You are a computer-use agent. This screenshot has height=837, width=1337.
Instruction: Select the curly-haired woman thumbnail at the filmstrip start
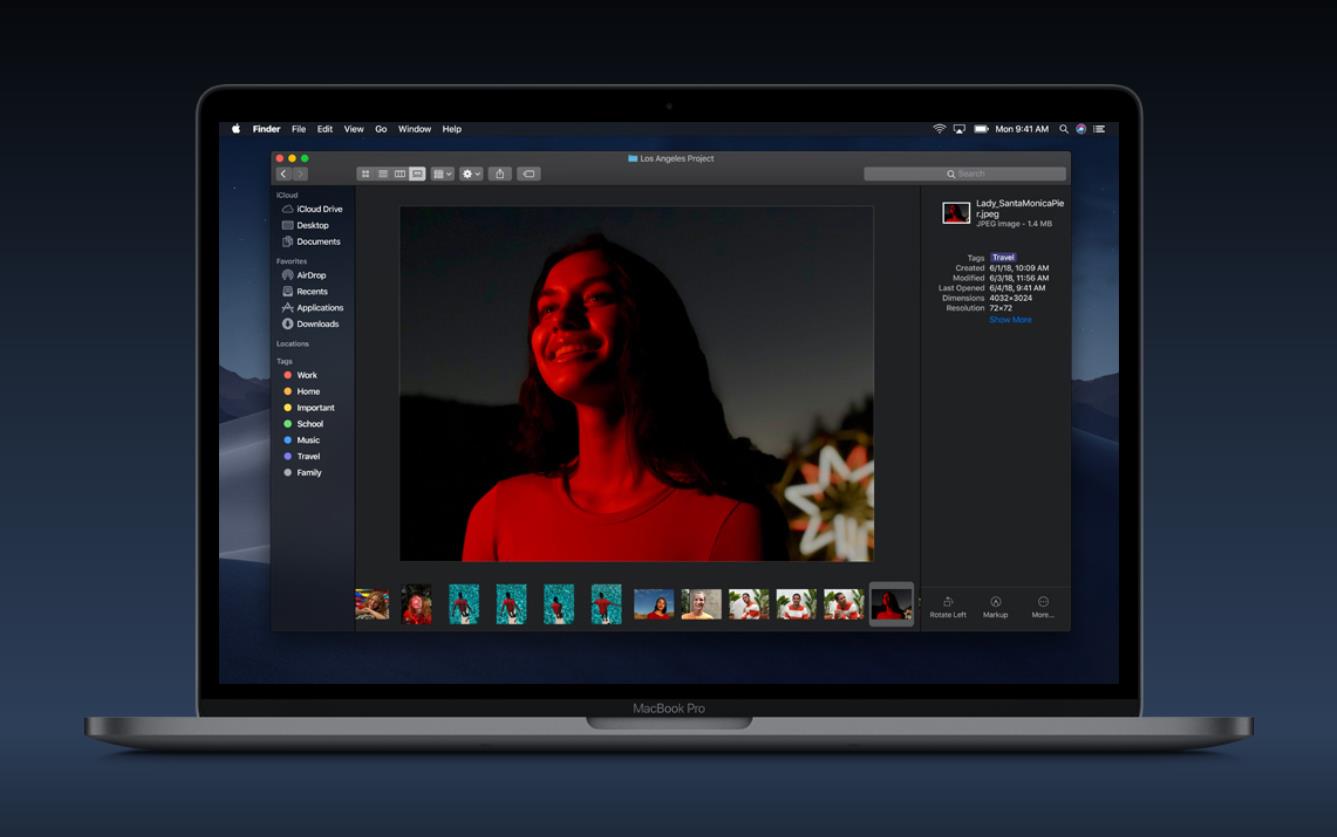(x=372, y=604)
